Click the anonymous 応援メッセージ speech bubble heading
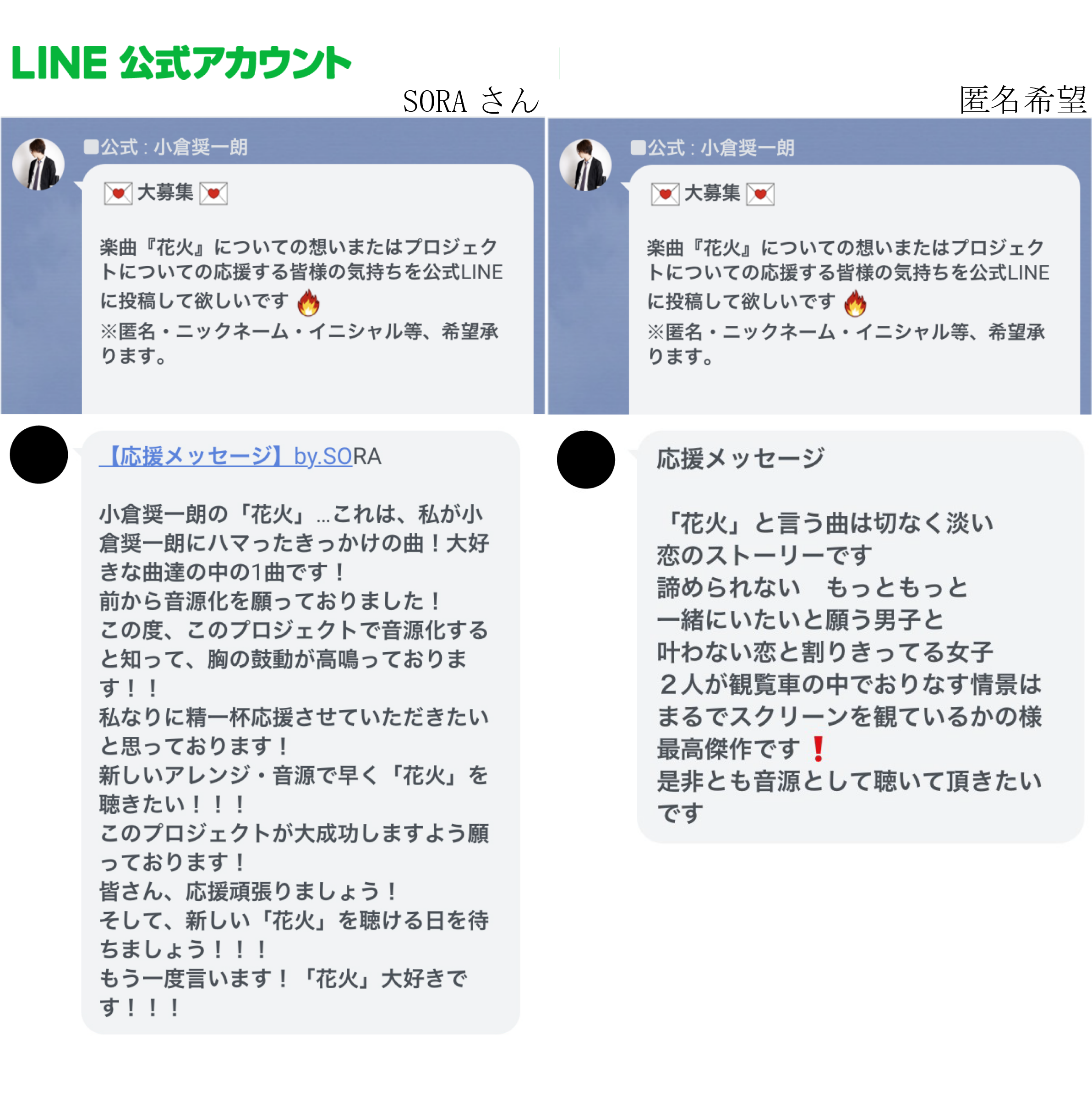 pos(739,458)
